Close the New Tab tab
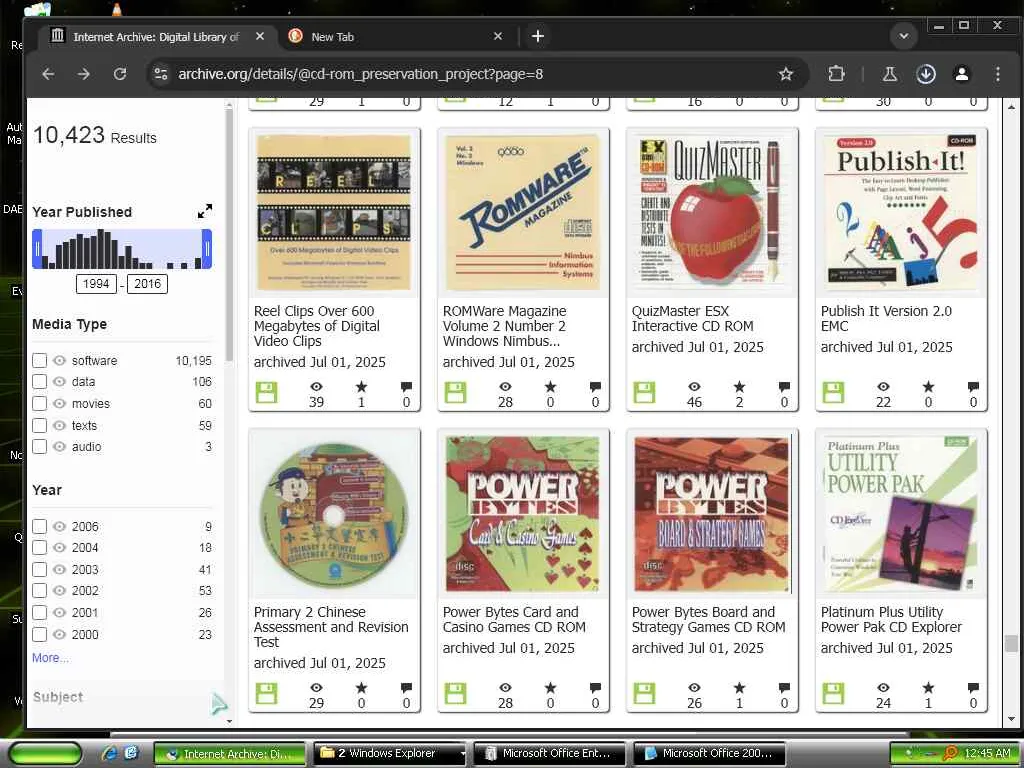This screenshot has height=768, width=1024. tap(498, 37)
